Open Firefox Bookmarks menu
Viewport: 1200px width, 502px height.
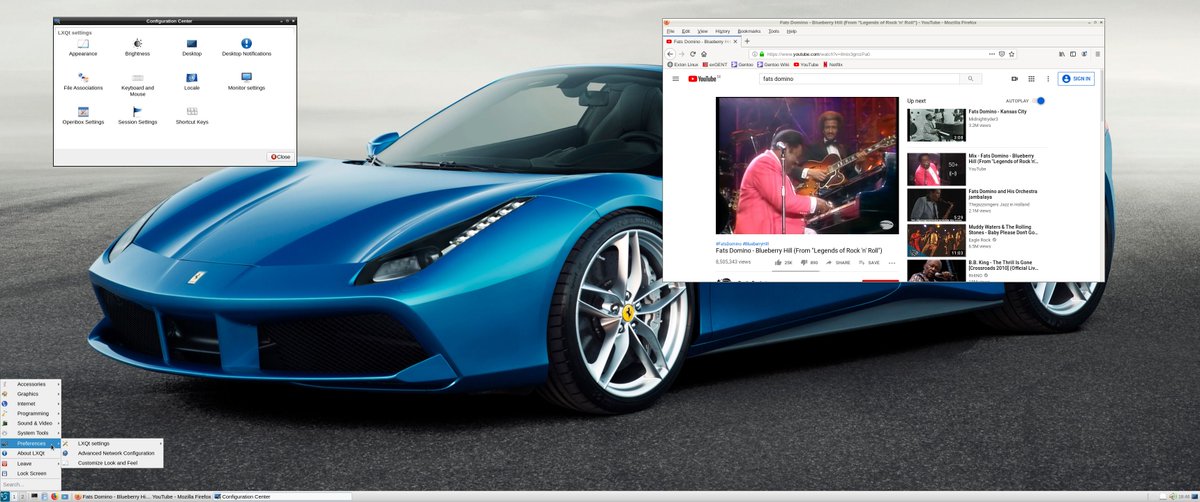tap(749, 31)
